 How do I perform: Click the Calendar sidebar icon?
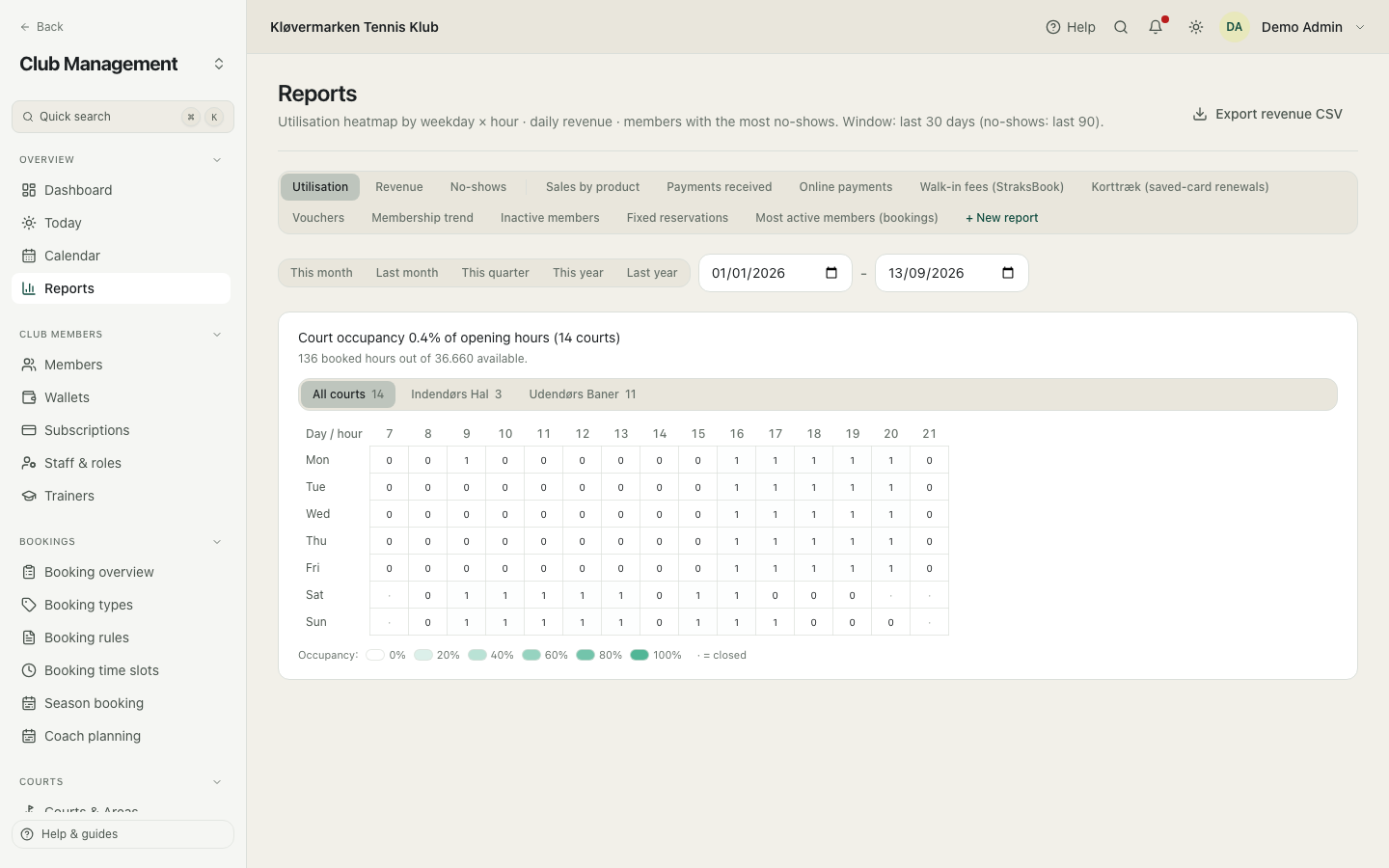(29, 256)
